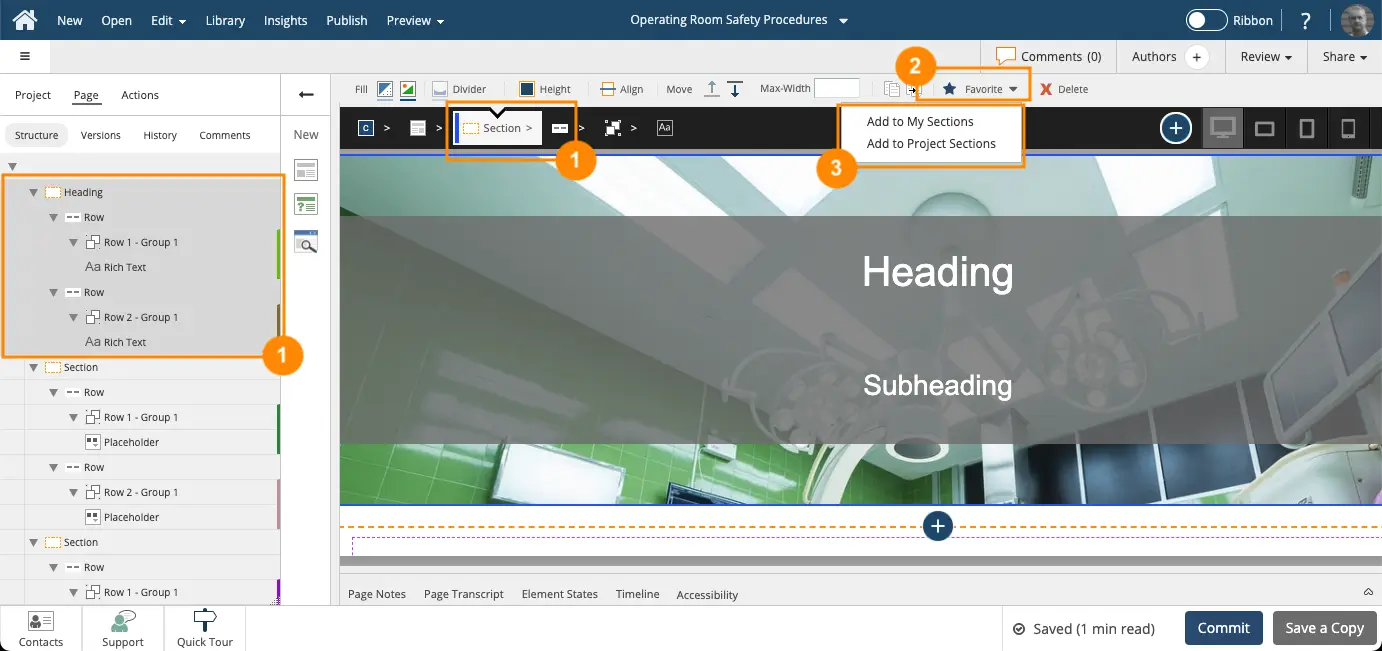Add a new question page icon
Screen dimensions: 1382x651
(306, 205)
